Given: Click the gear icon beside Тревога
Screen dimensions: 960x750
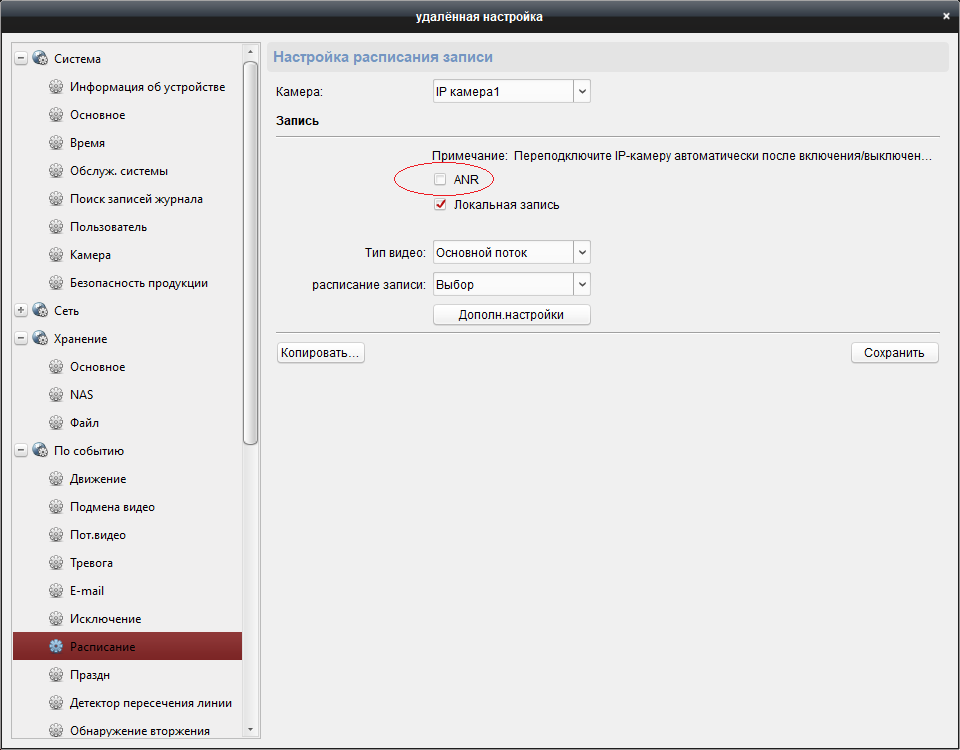Looking at the screenshot, I should tap(56, 563).
